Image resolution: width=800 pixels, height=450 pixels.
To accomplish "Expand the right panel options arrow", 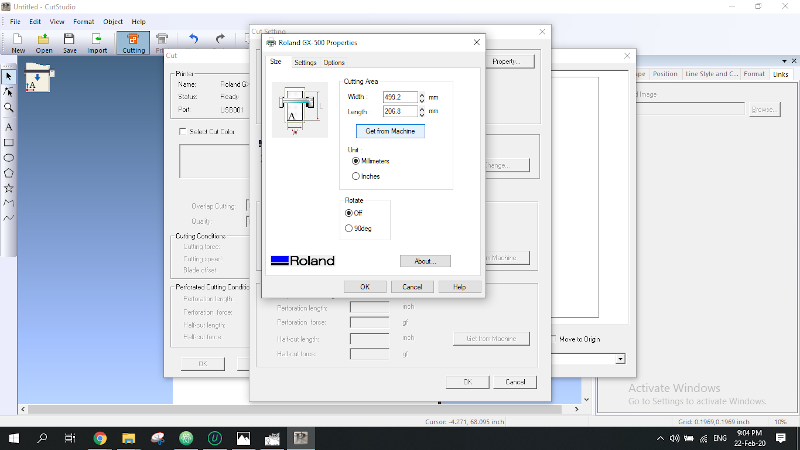I will point(784,61).
